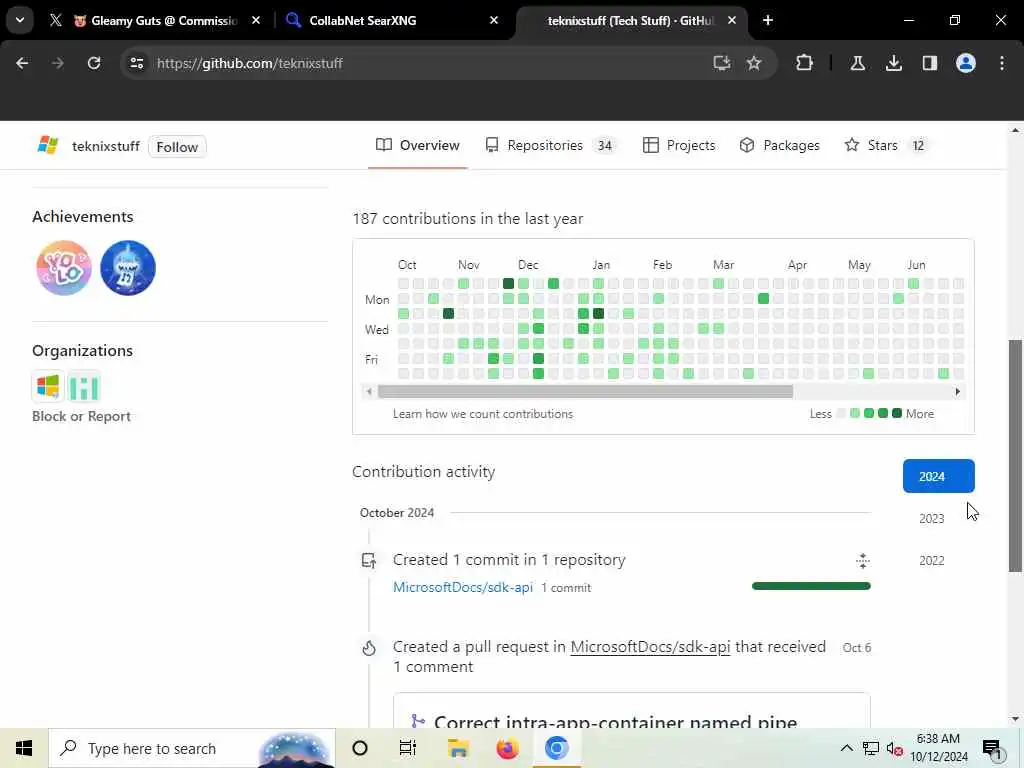
Task: Open browser downloads icon
Action: coord(894,63)
